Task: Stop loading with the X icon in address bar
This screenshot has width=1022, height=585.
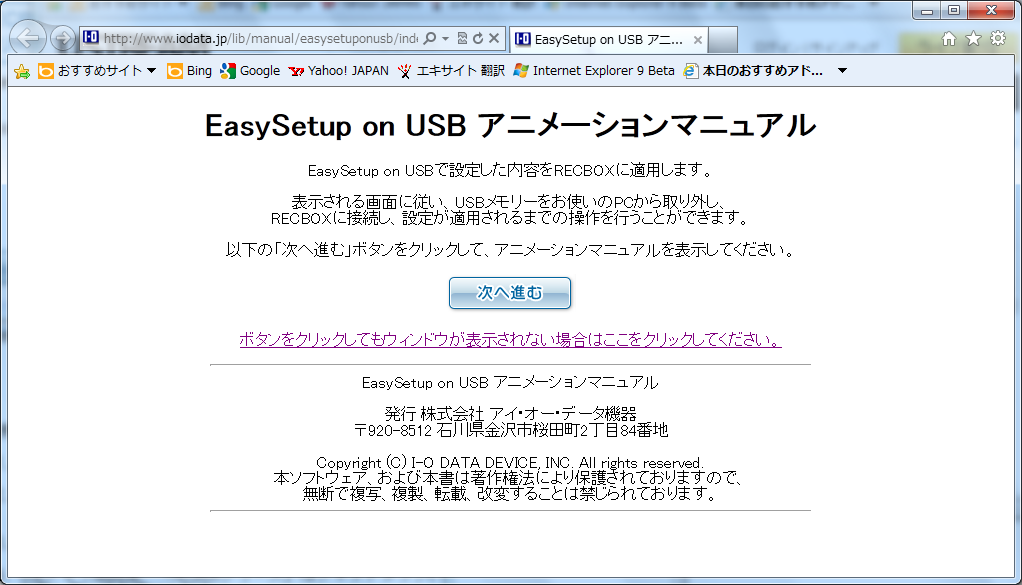Action: pyautogui.click(x=494, y=38)
